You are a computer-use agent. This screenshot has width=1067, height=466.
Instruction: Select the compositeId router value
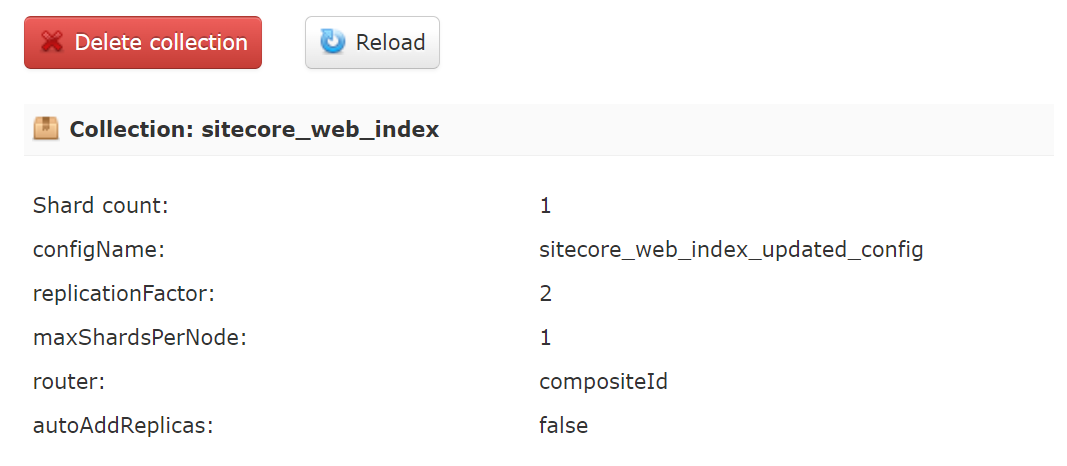(x=603, y=382)
